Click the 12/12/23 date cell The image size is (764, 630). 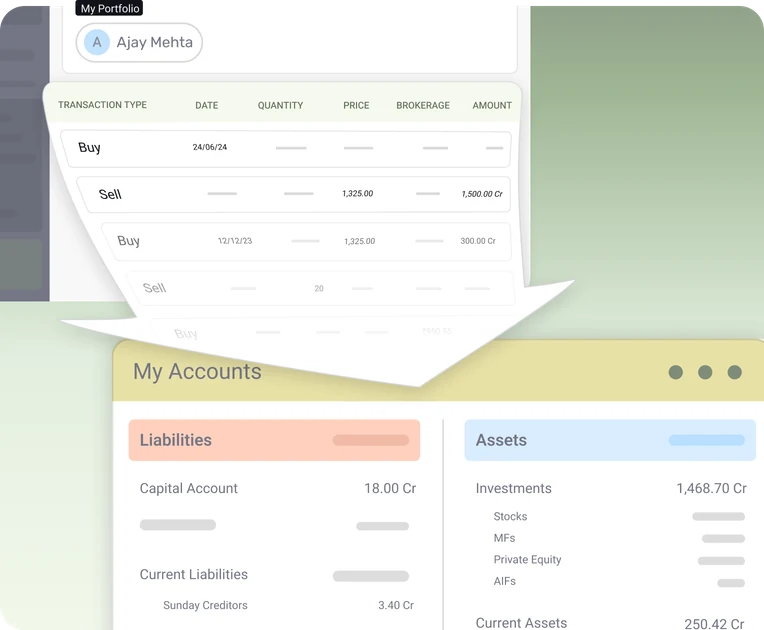[x=235, y=241]
